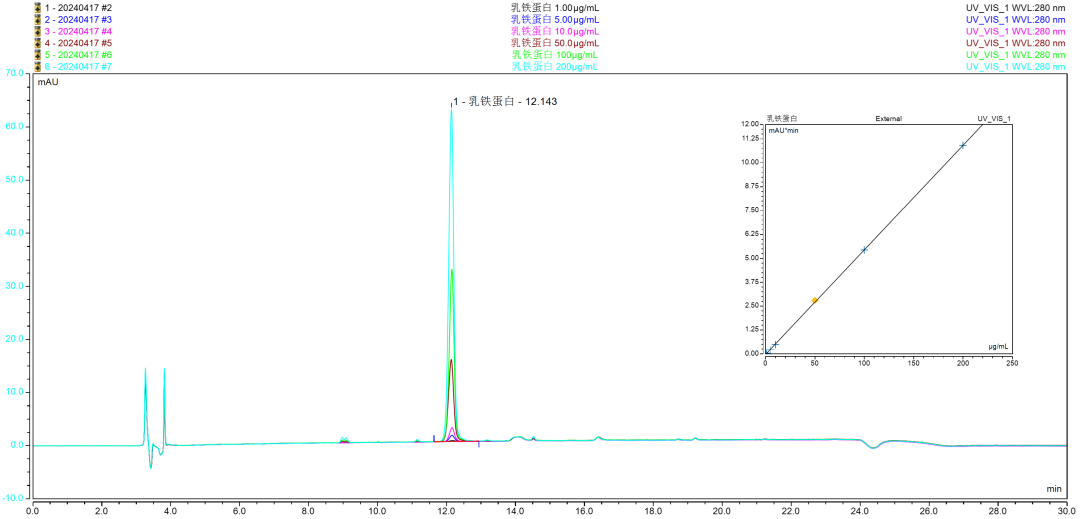The height and width of the screenshot is (519, 1080).
Task: Click the vial icon beside 3 - 20240417 #4
Action: click(37, 31)
